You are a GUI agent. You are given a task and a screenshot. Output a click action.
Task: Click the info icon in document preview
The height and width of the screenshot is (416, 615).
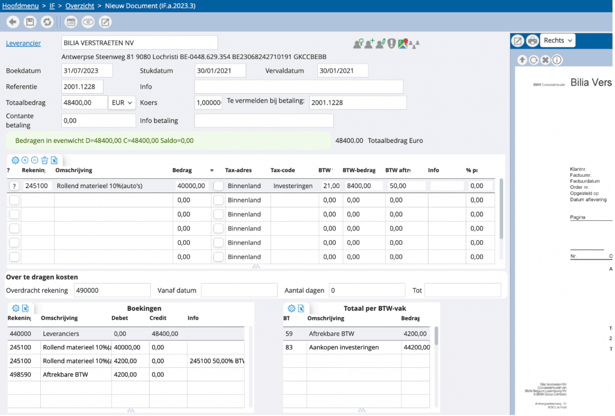557,60
